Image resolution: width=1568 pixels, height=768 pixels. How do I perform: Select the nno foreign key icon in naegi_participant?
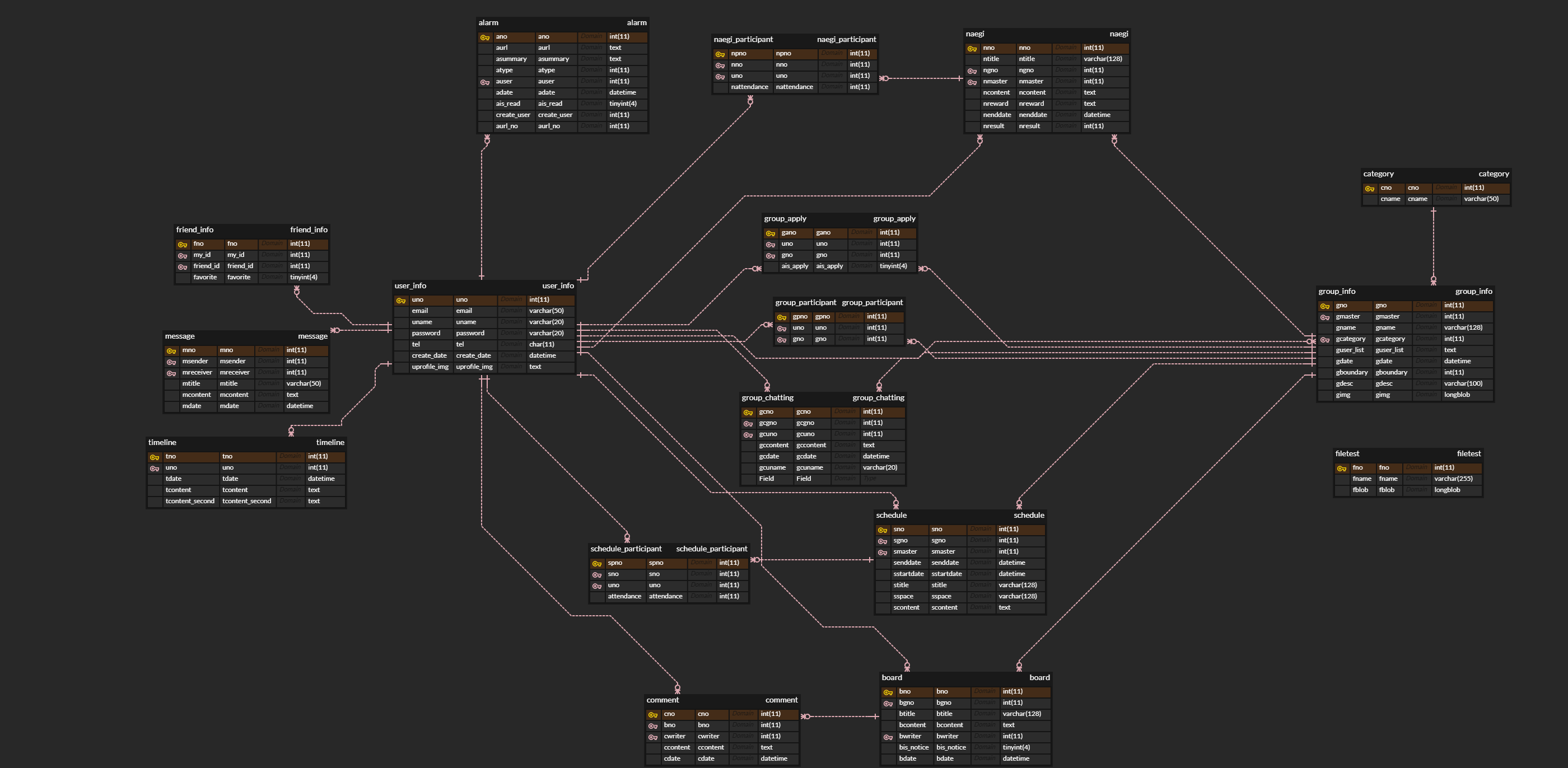tap(720, 65)
